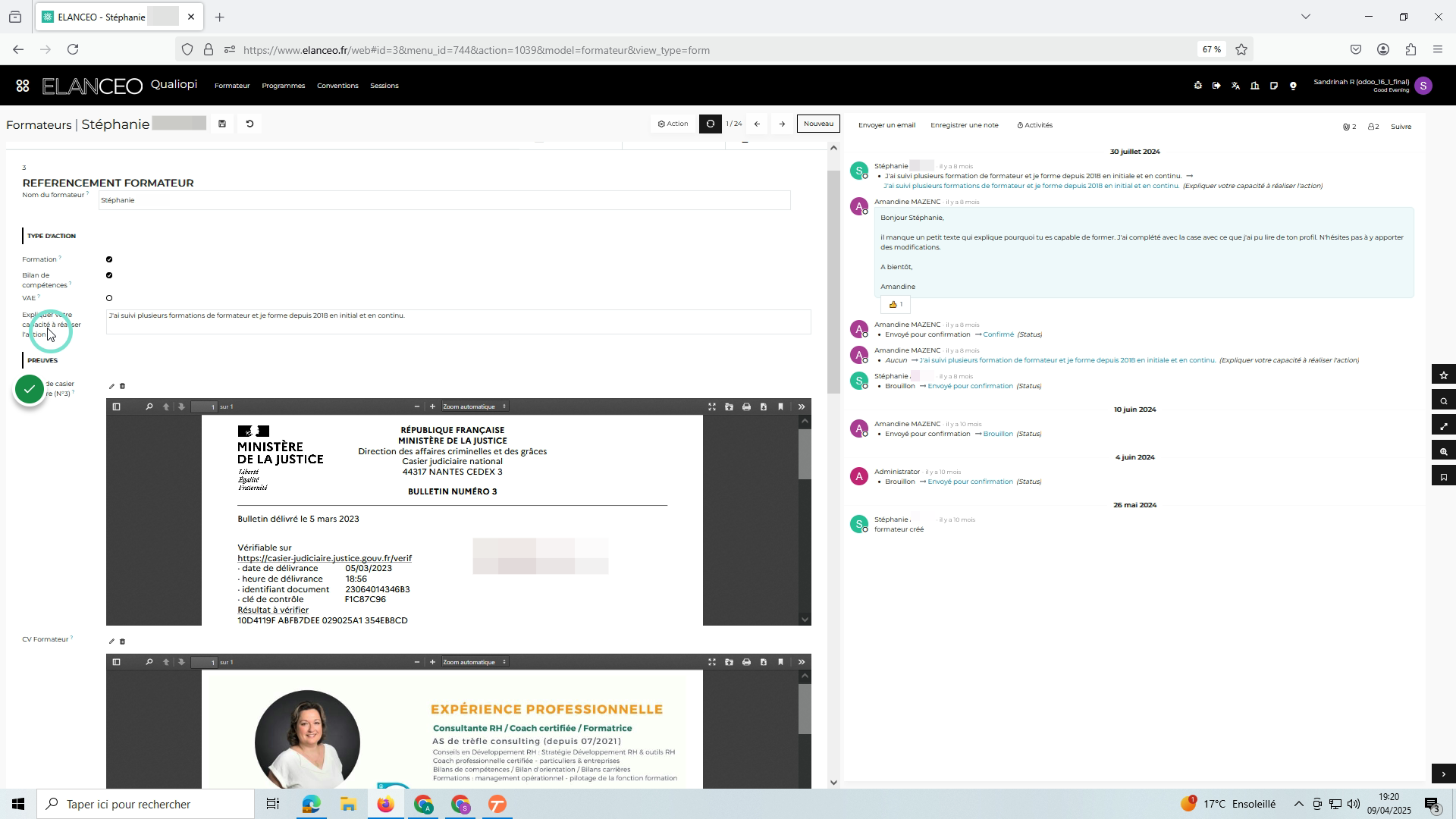Enter presentation mode in casier PDF viewer
Viewport: 1456px width, 819px height.
tap(711, 406)
